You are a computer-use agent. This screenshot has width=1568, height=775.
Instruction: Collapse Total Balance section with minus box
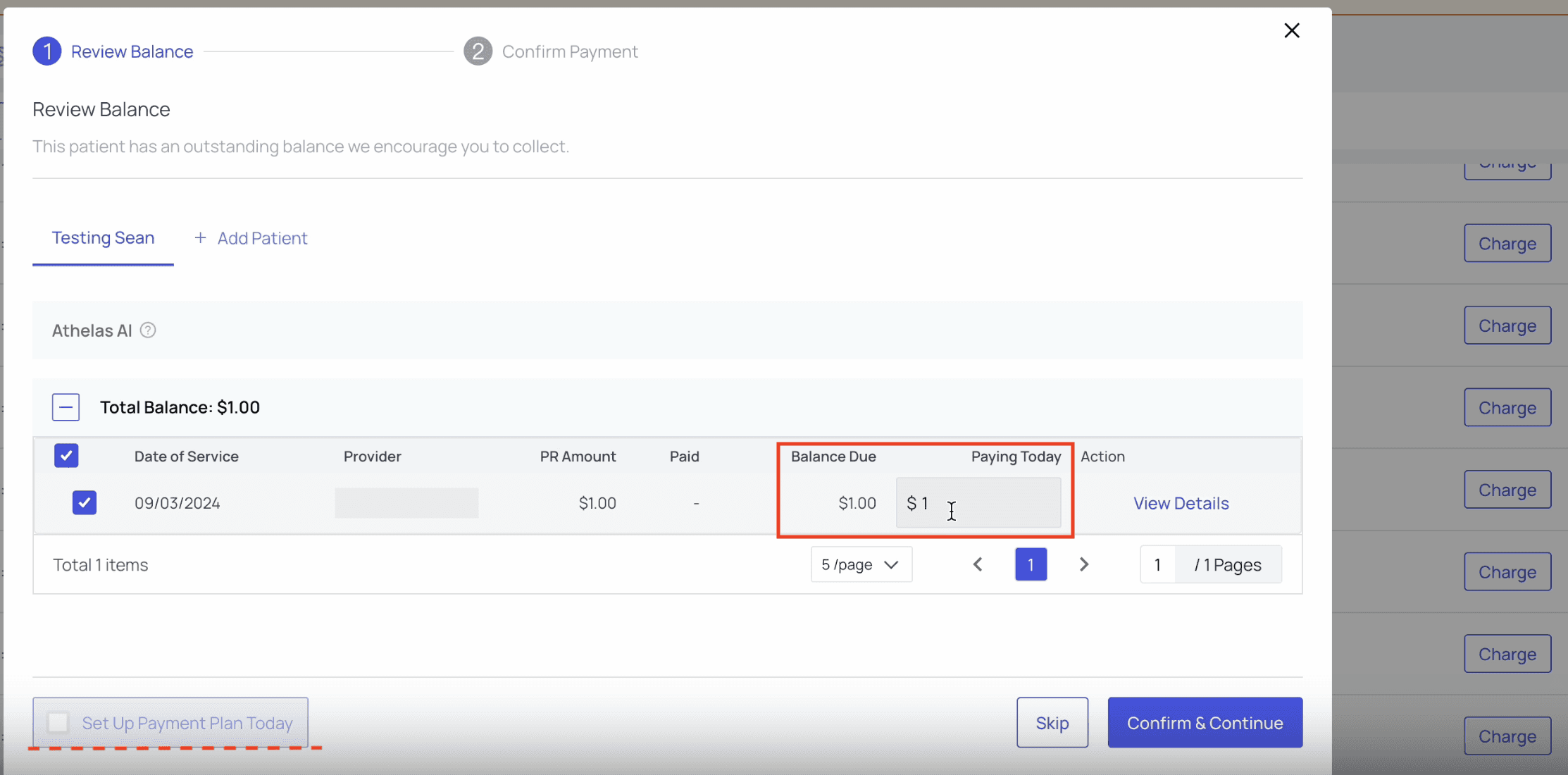point(66,407)
